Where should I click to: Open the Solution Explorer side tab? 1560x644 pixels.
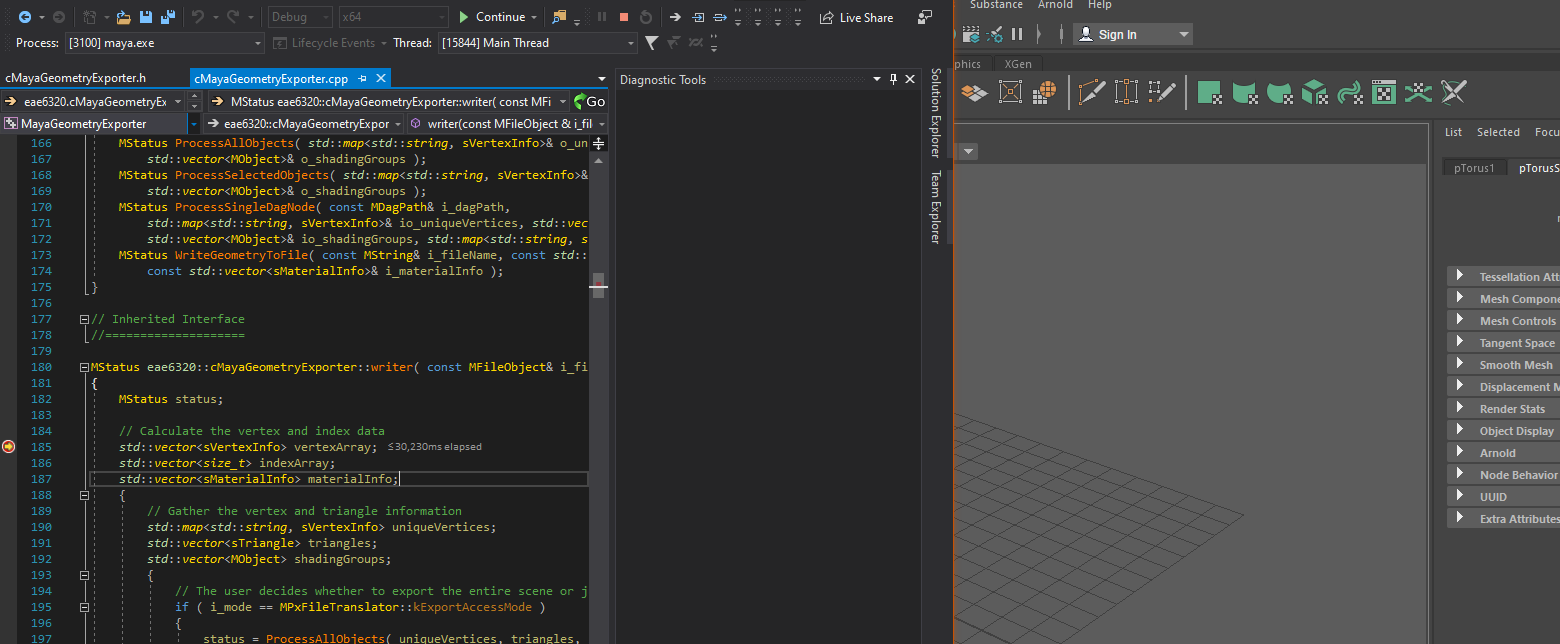pyautogui.click(x=936, y=113)
